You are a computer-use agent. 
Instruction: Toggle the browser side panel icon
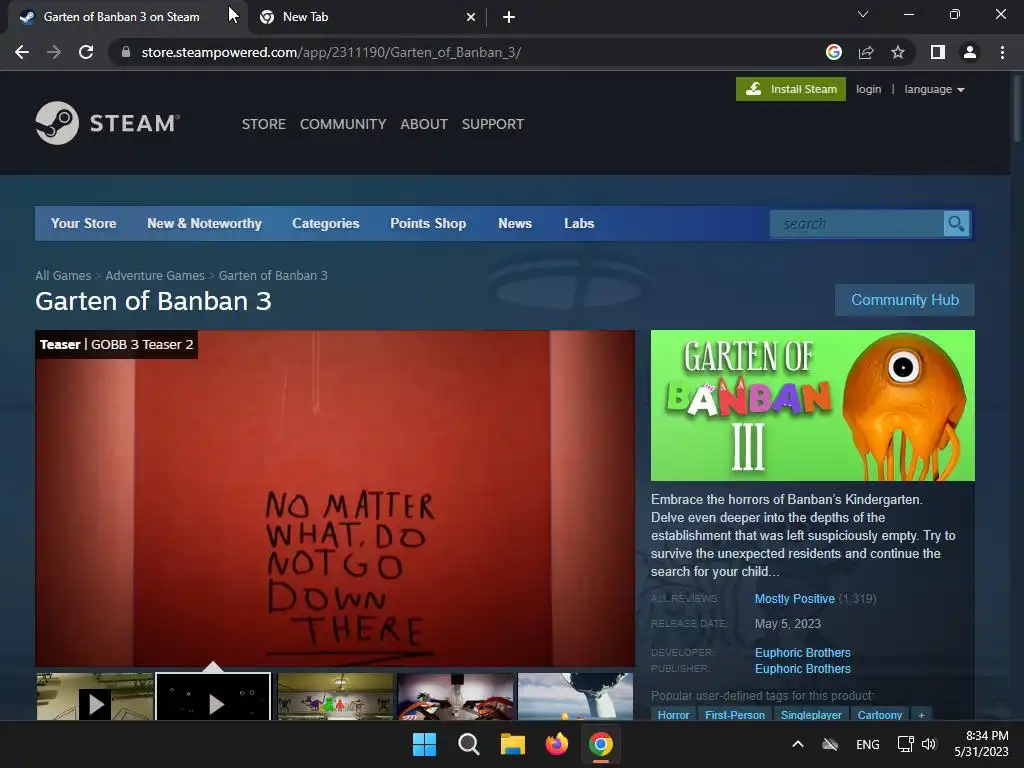(x=938, y=52)
